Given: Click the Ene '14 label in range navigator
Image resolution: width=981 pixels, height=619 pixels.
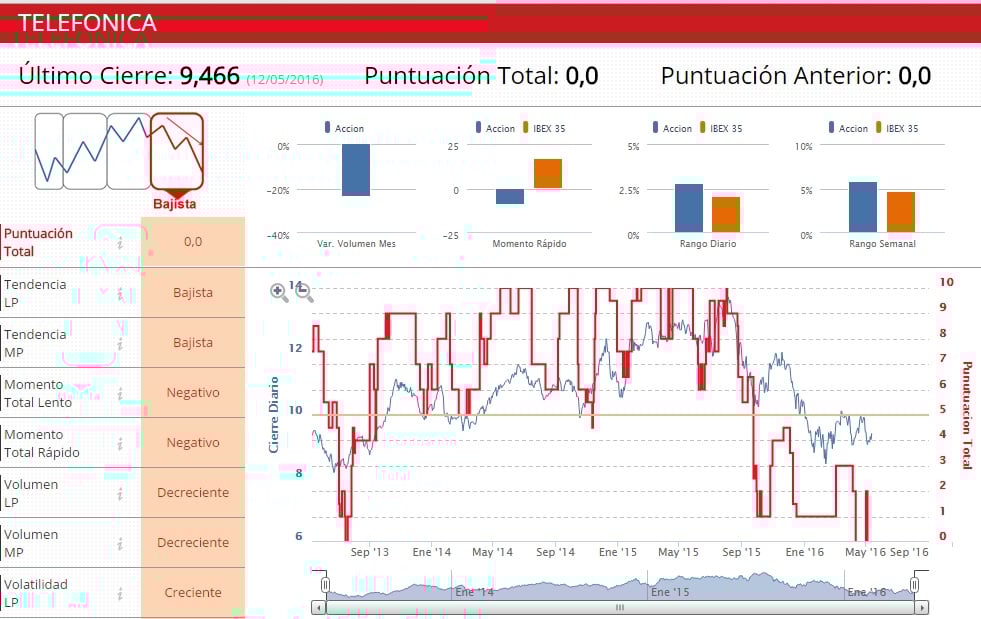Looking at the screenshot, I should (475, 591).
